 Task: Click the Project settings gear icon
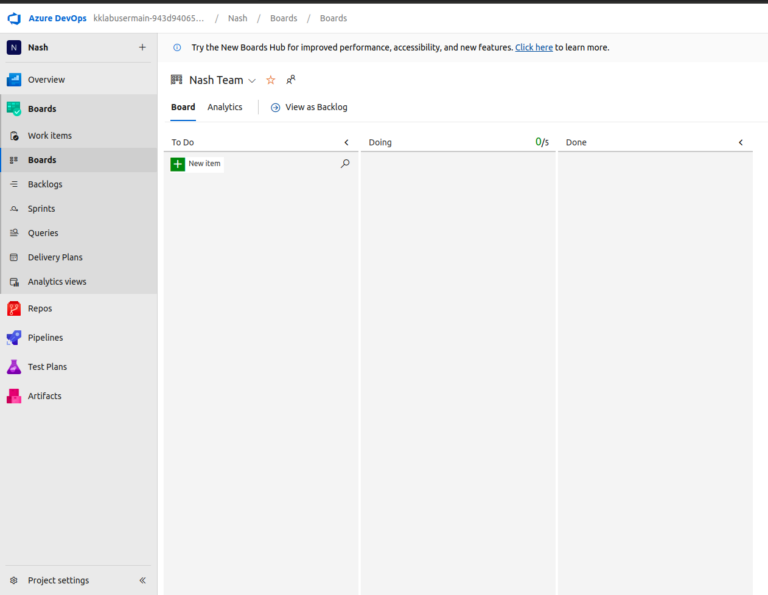(x=14, y=580)
